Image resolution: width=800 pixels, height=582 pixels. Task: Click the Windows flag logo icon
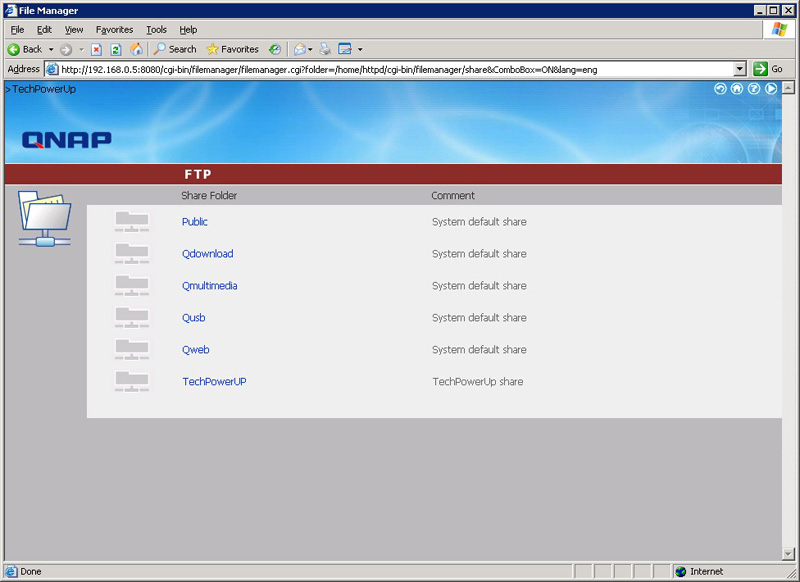779,29
